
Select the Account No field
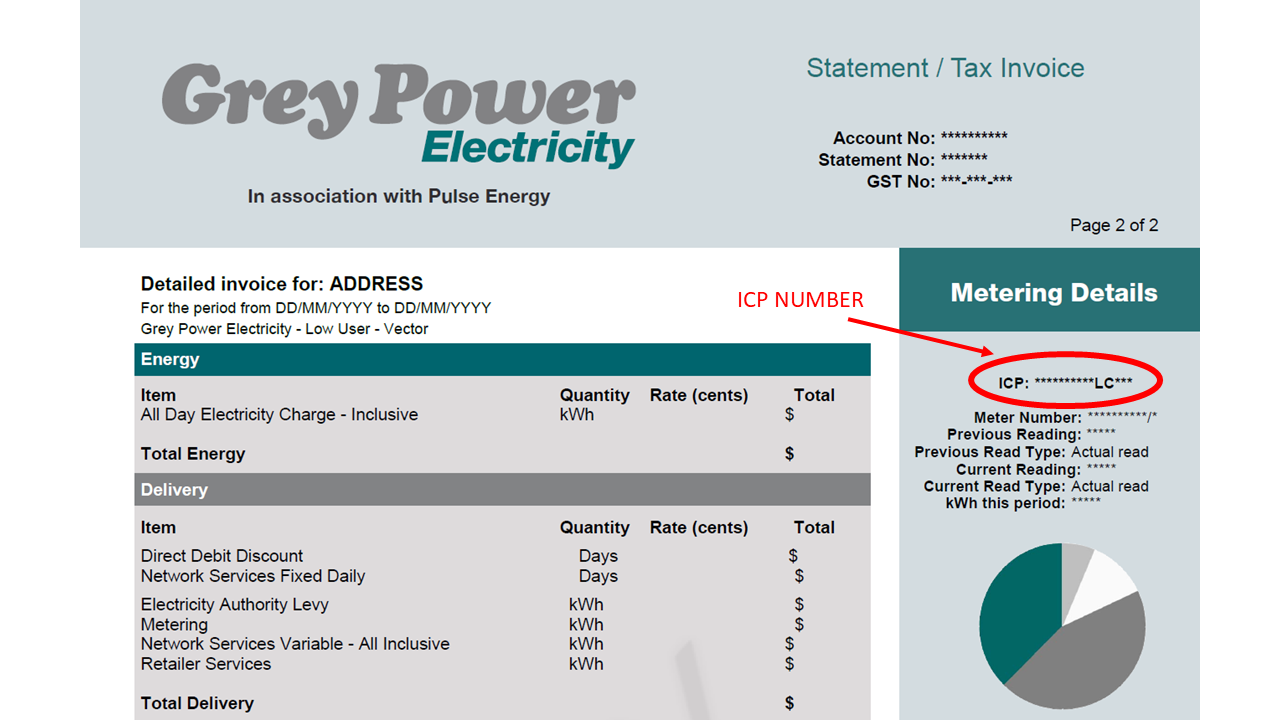point(920,138)
